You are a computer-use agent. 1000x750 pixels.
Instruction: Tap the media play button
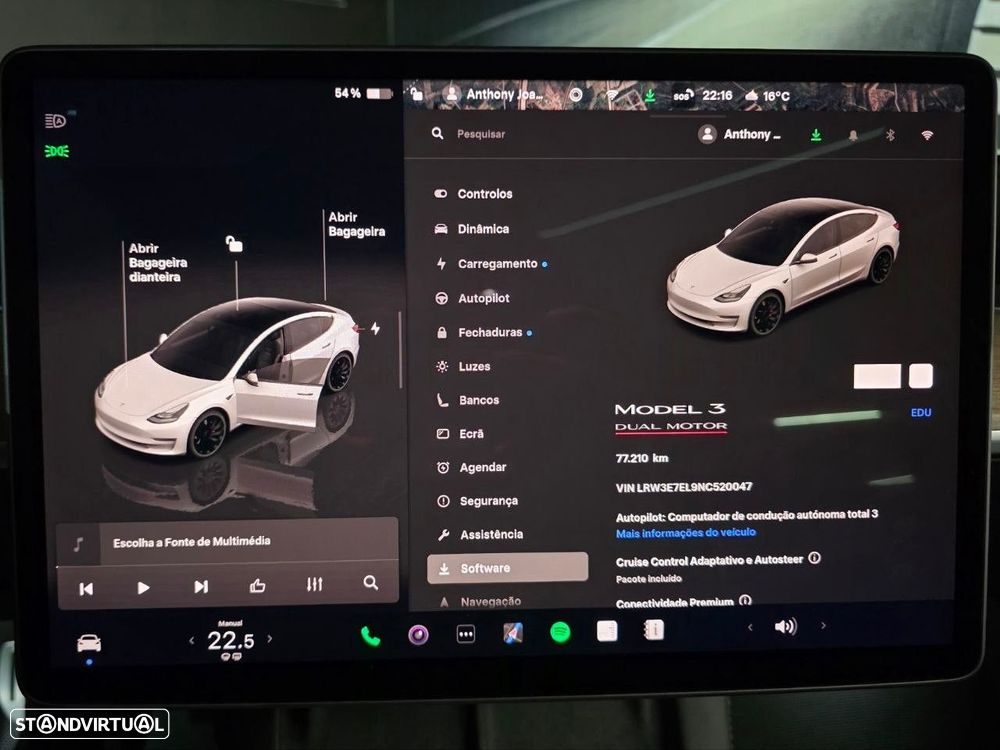coord(143,587)
